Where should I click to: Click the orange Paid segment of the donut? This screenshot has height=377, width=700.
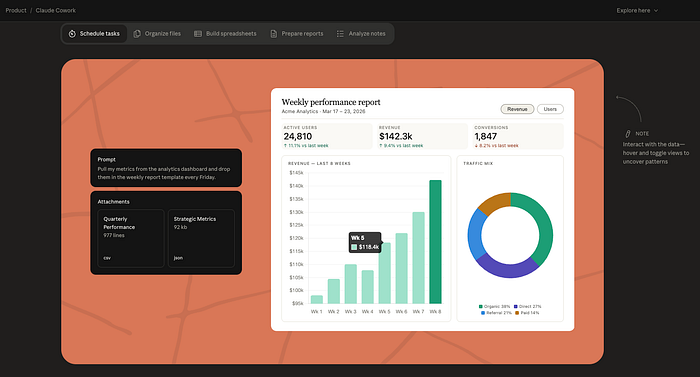495,203
